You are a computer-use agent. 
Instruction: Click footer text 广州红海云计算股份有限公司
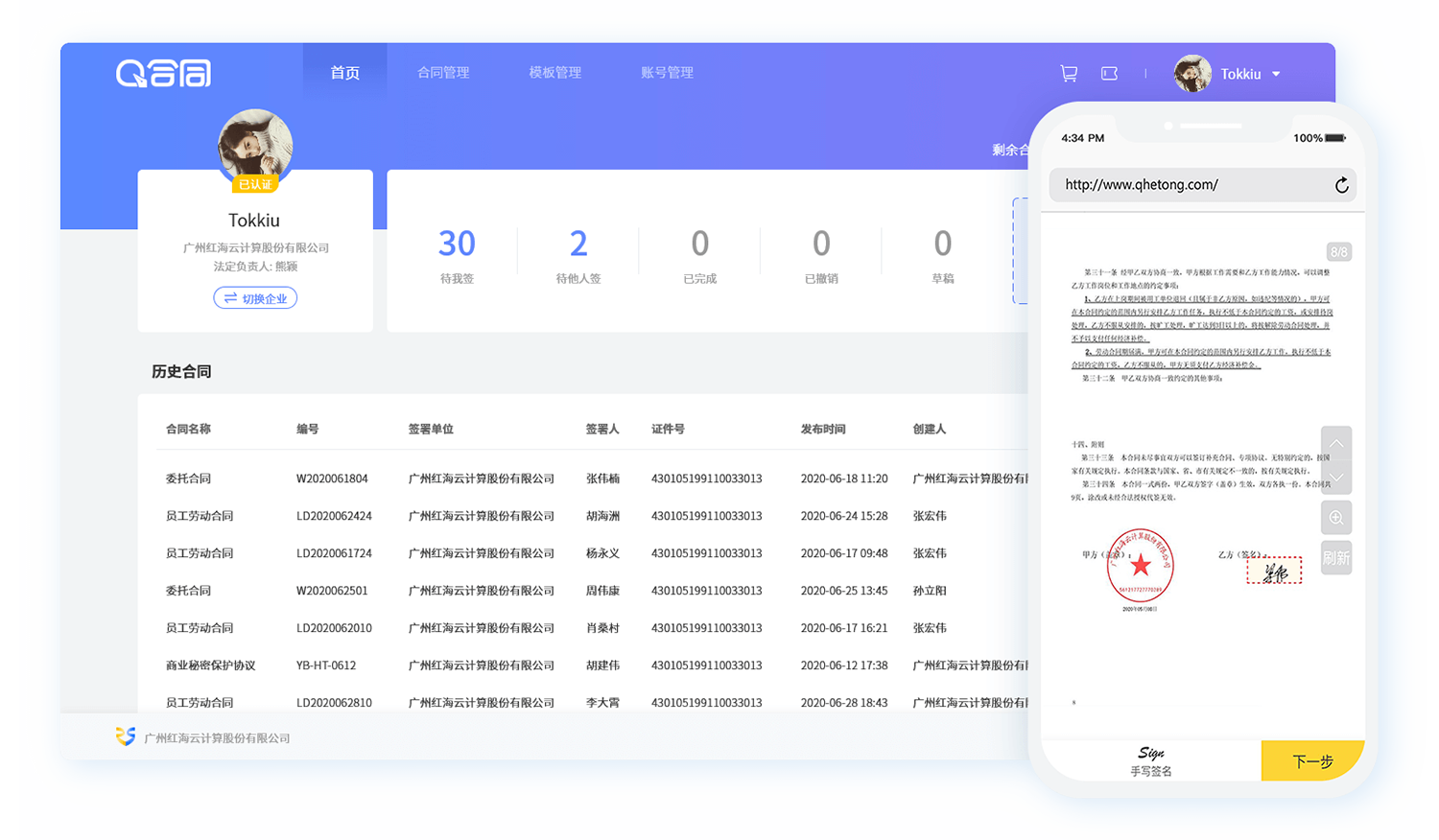(x=217, y=738)
